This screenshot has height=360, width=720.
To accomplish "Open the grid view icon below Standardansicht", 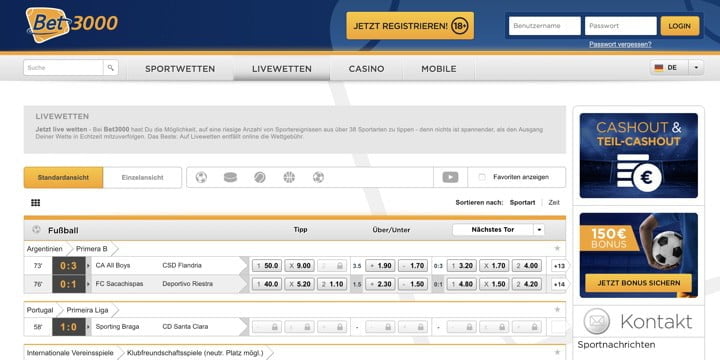I will coord(35,202).
